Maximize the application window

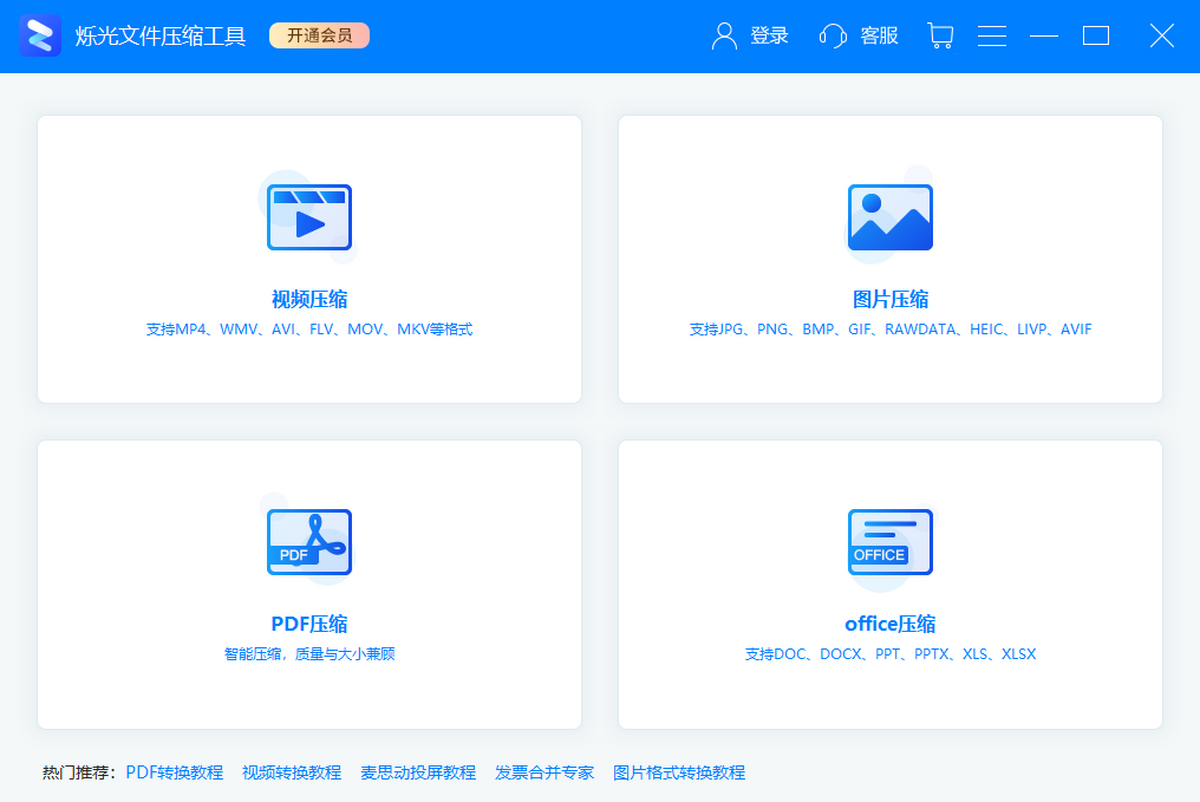pyautogui.click(x=1096, y=36)
